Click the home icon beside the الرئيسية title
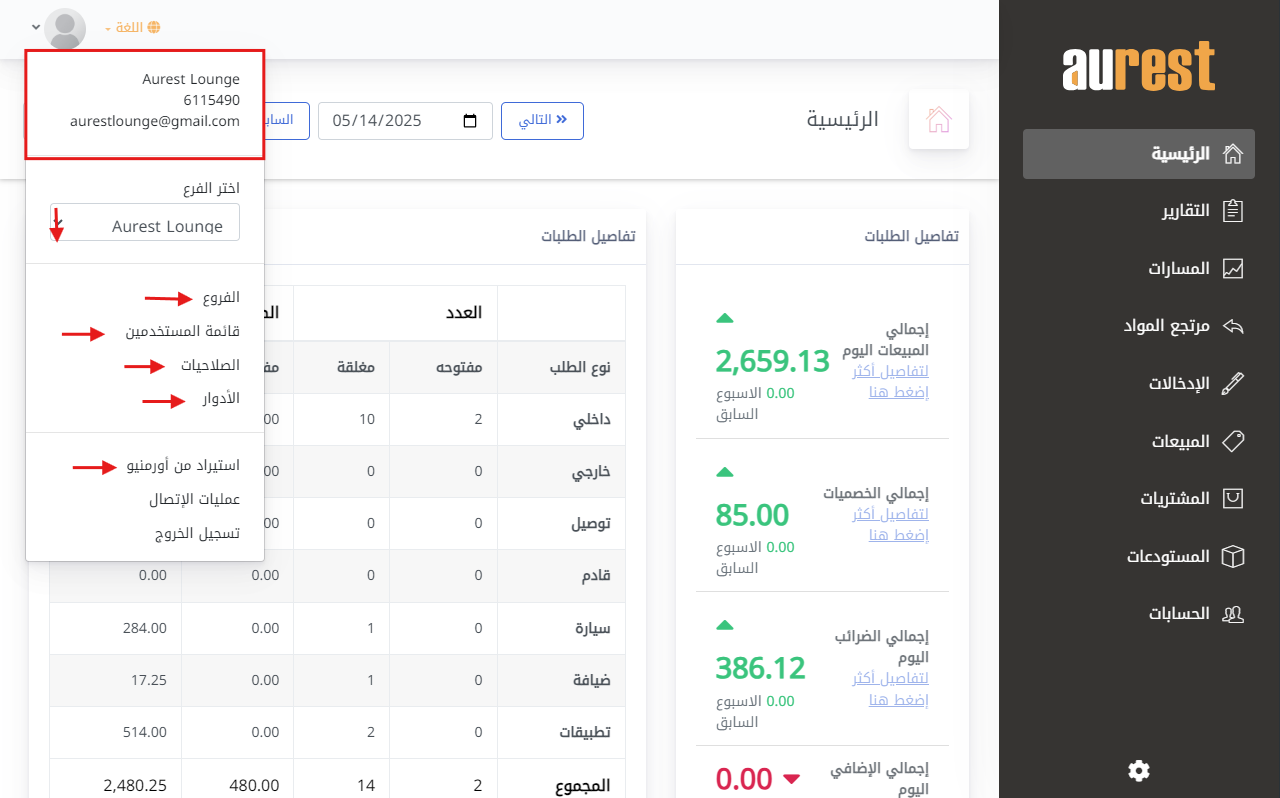 pos(938,120)
